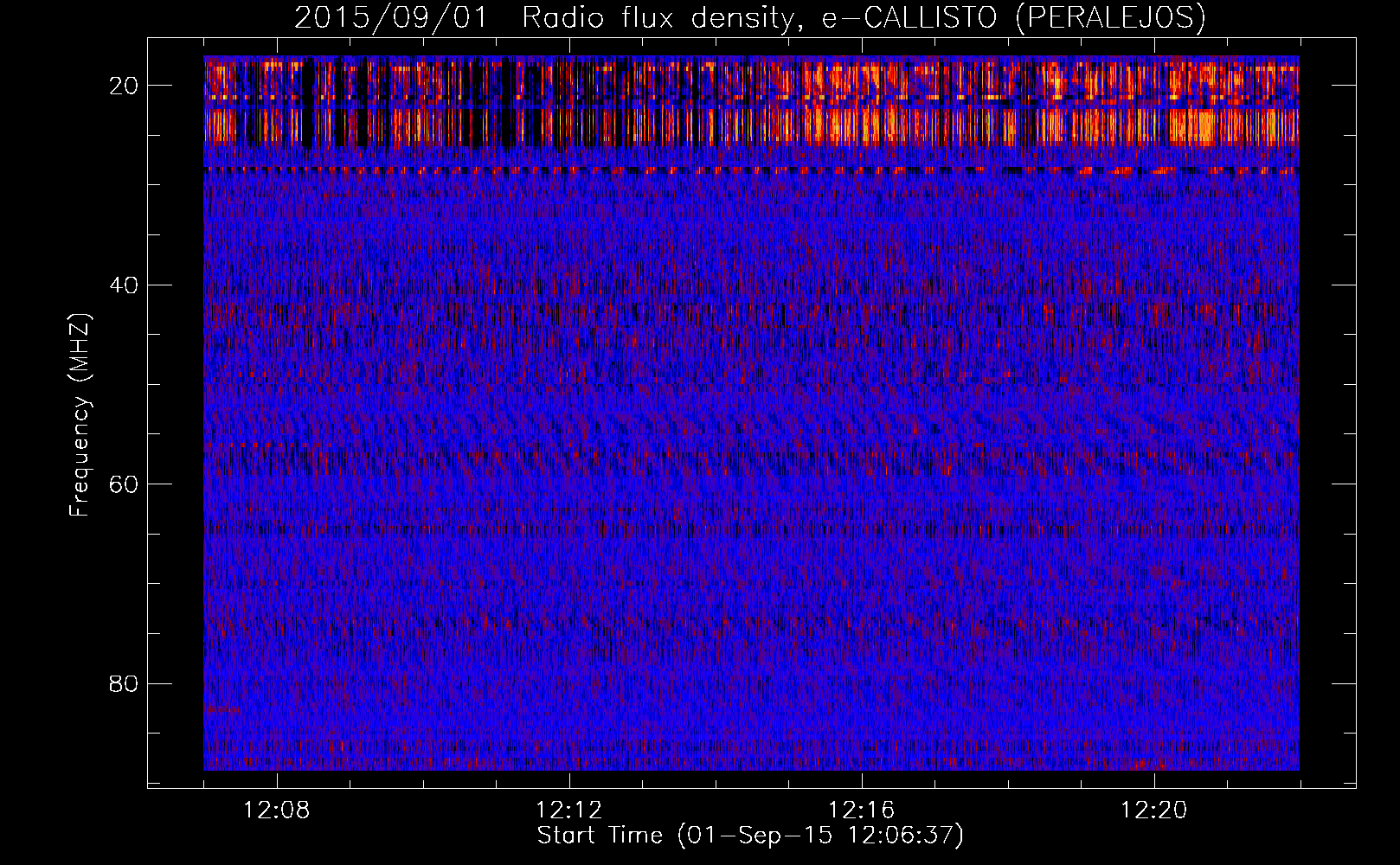Select the 12:12 time axis label
The height and width of the screenshot is (865, 1400).
569,811
